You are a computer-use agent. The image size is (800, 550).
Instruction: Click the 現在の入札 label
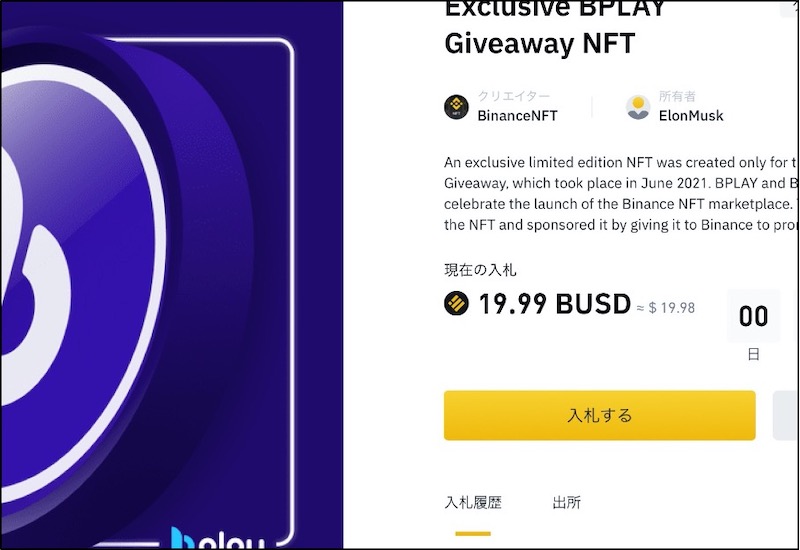point(480,270)
